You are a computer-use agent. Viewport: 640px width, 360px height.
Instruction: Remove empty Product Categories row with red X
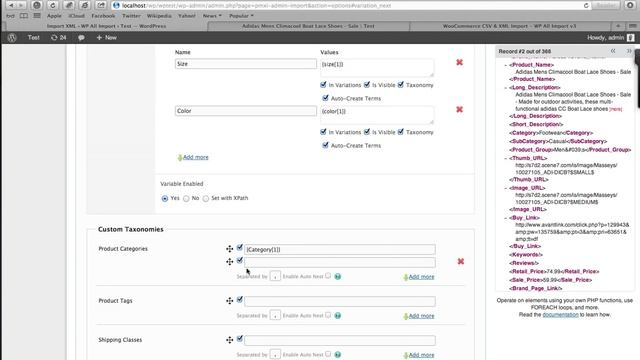461,261
